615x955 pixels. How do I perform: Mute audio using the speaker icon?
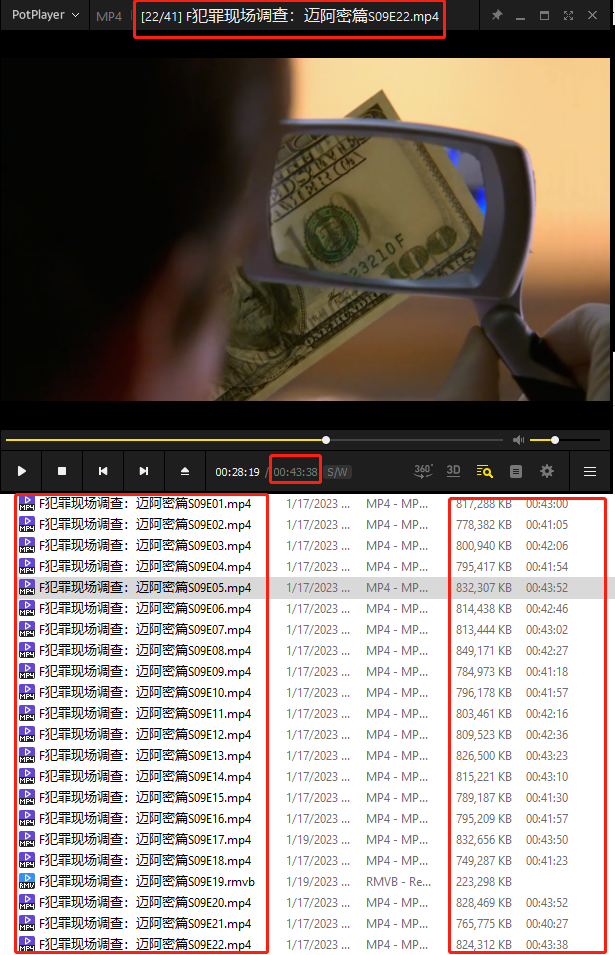[518, 440]
